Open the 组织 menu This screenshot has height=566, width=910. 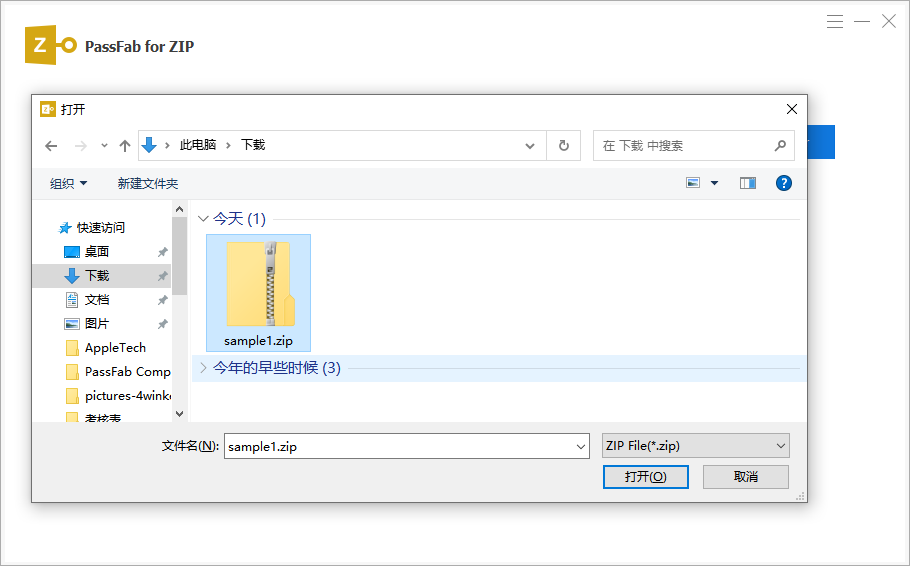(x=68, y=183)
